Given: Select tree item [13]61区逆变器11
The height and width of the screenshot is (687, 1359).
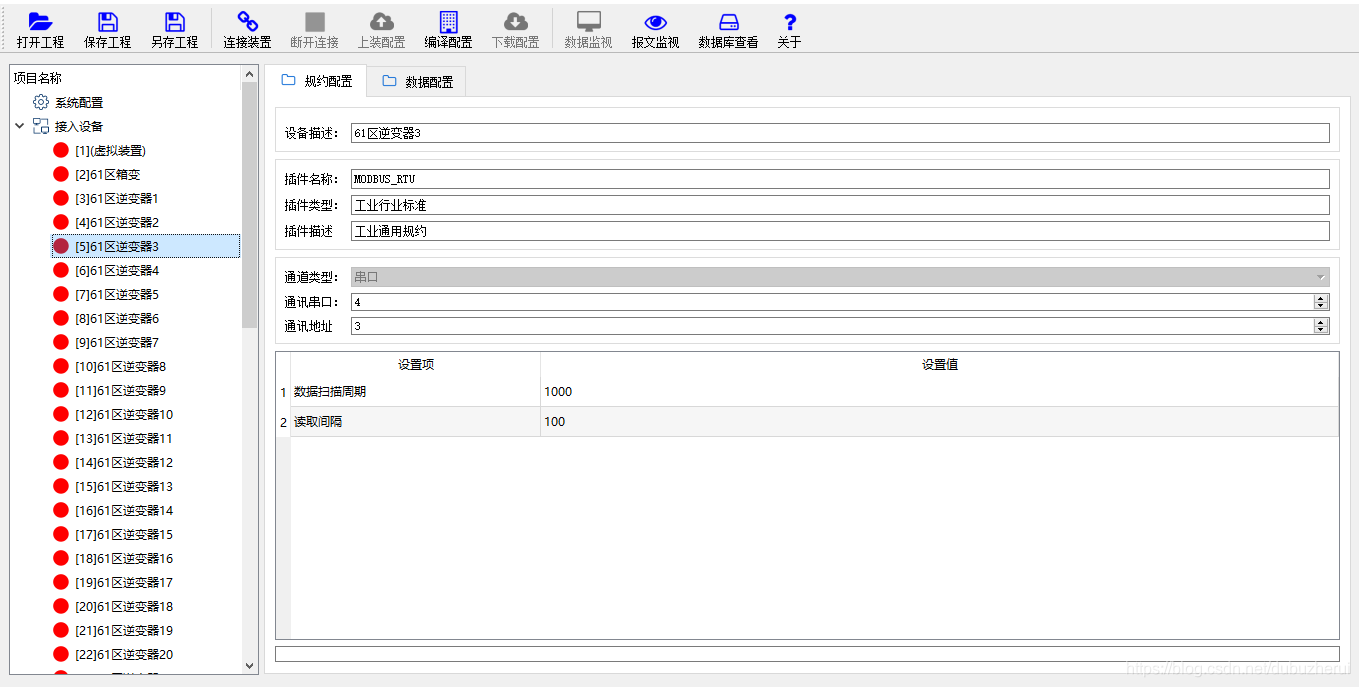Looking at the screenshot, I should [x=124, y=438].
